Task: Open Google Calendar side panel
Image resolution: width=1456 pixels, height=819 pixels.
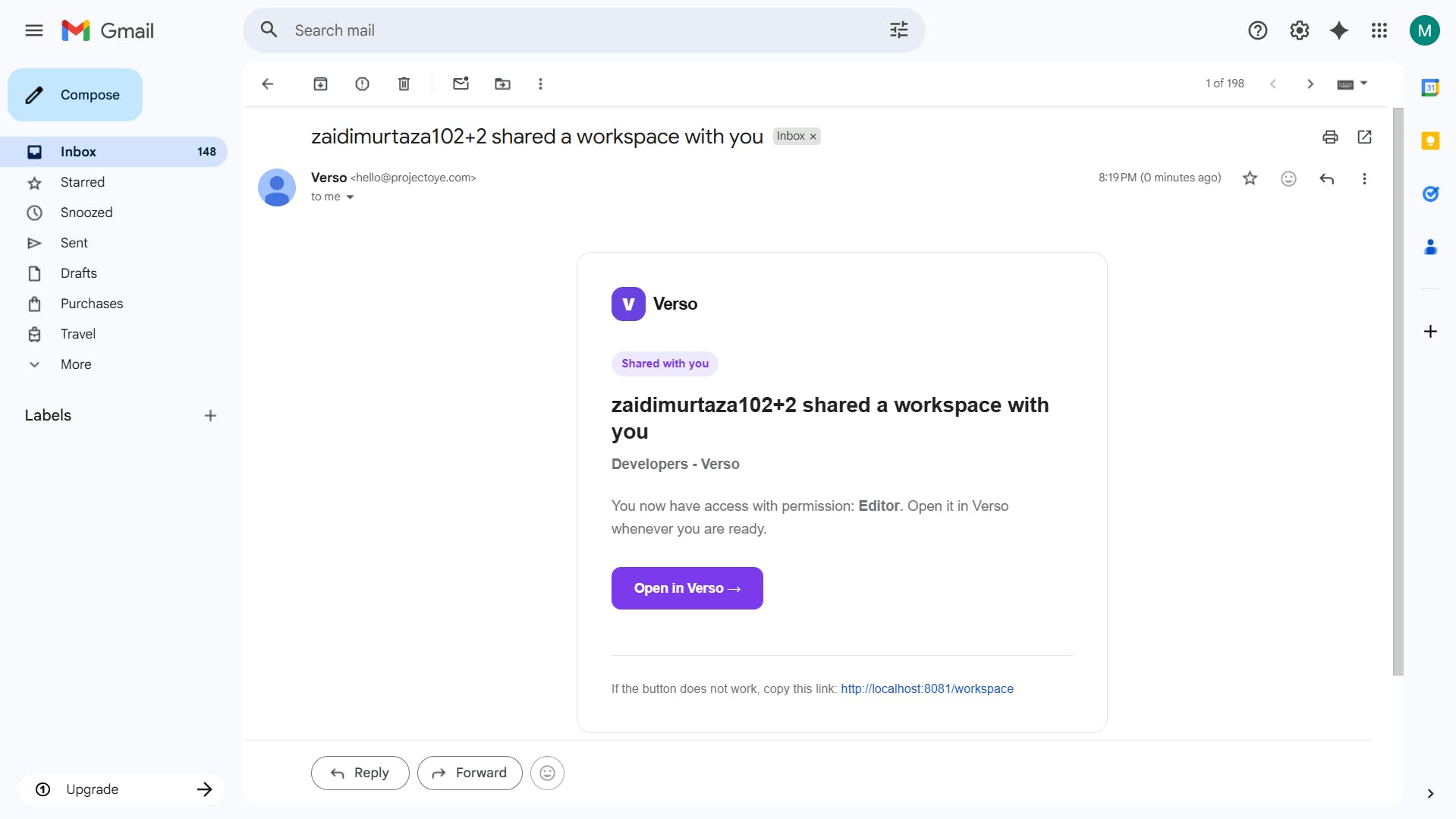Action: point(1430,87)
